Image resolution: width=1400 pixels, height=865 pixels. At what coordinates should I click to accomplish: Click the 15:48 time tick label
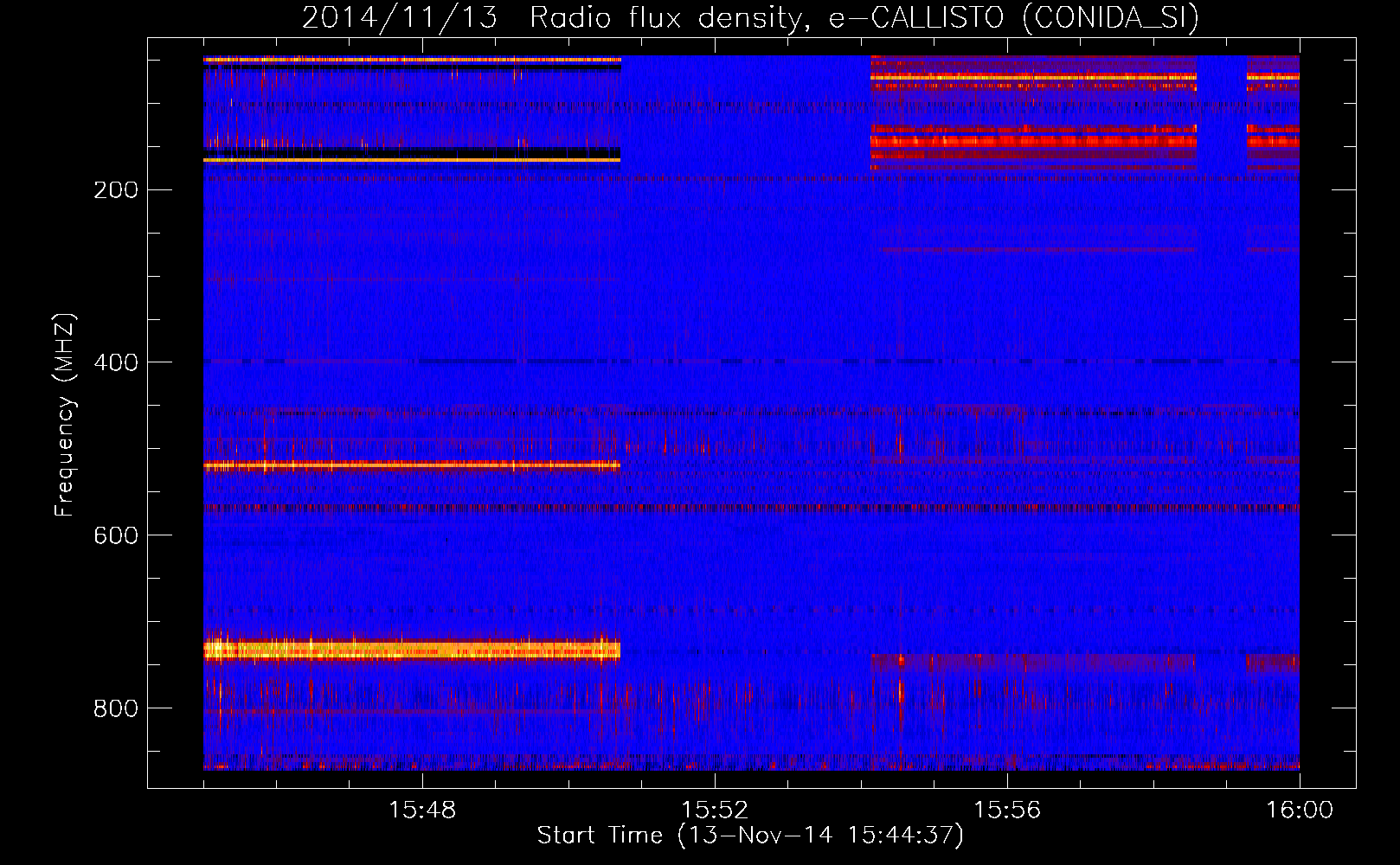pos(422,811)
